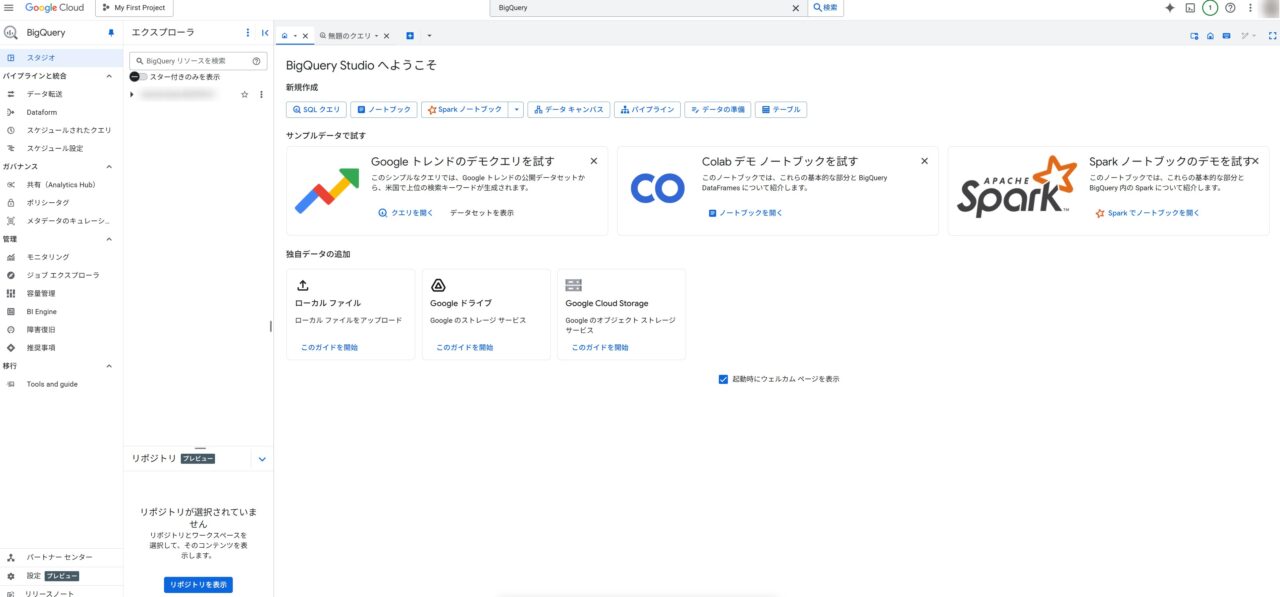
Task: Open query (クエリを開く) for Google Trends
Action: click(x=406, y=213)
